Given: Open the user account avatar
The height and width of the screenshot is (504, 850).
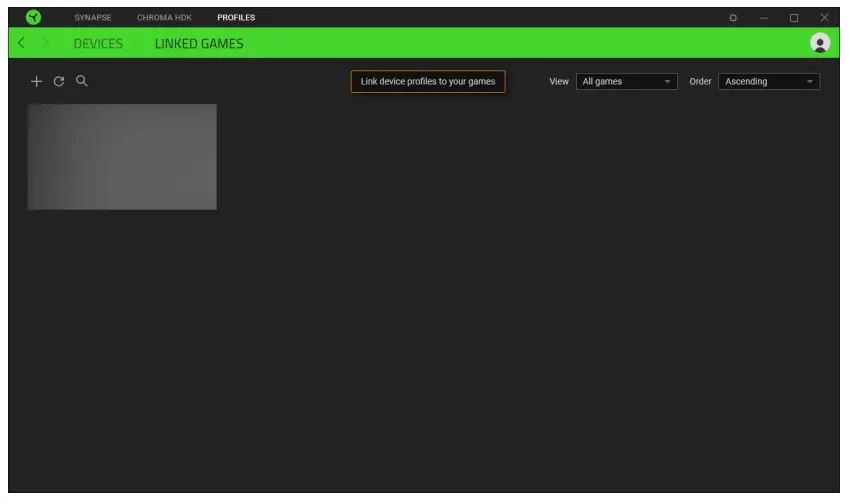Looking at the screenshot, I should click(820, 43).
